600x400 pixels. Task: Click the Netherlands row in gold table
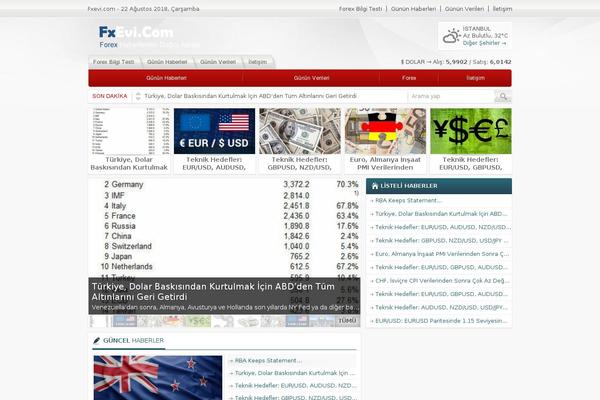coord(230,267)
